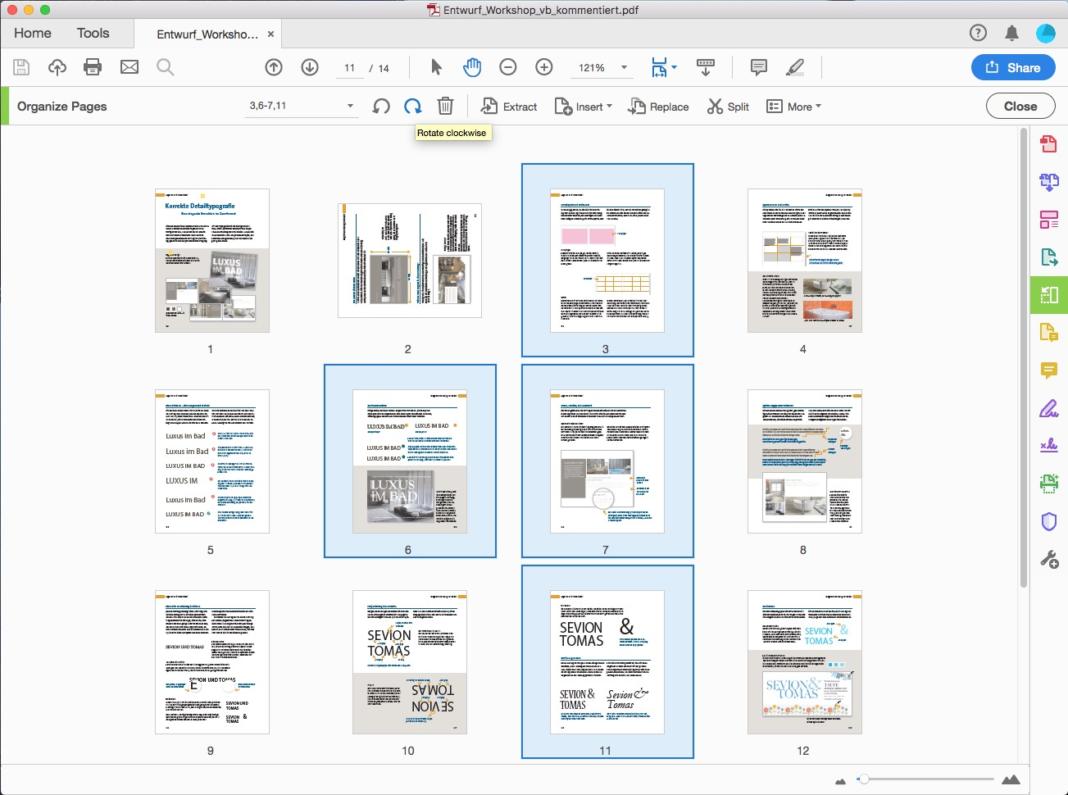Switch to the Tools tab

pos(92,33)
